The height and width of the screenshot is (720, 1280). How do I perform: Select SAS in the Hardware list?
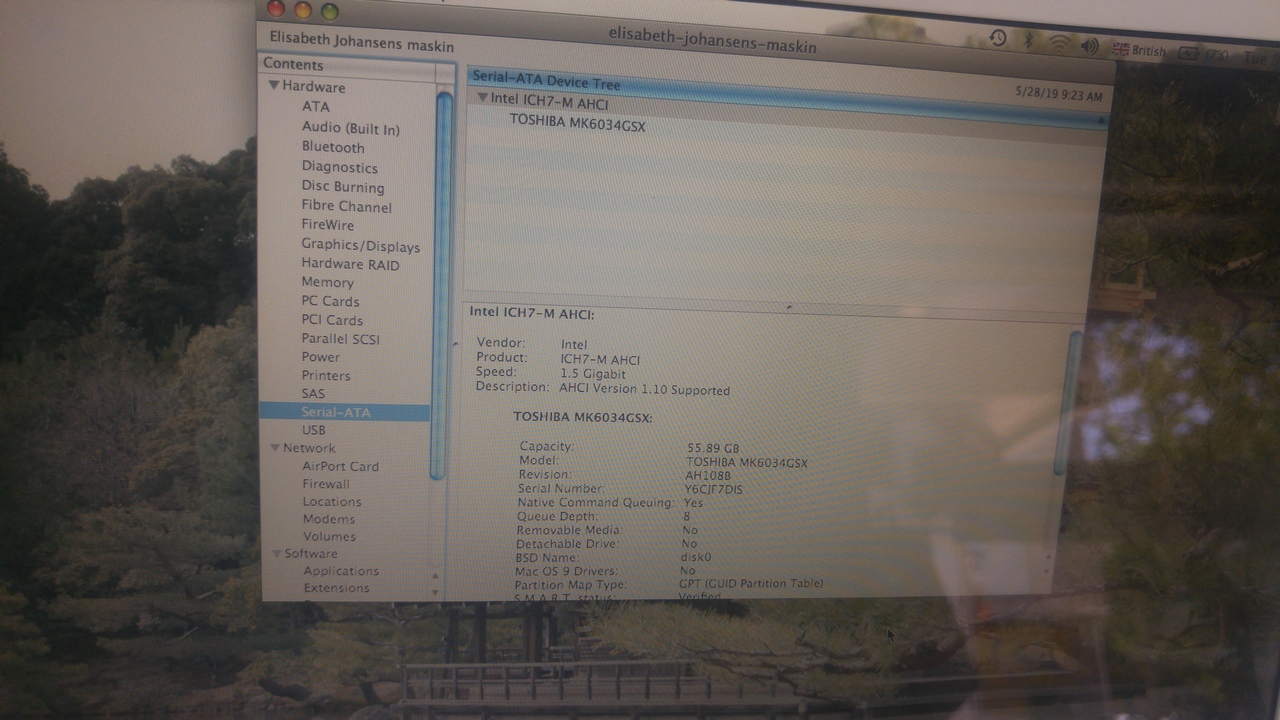[x=313, y=394]
